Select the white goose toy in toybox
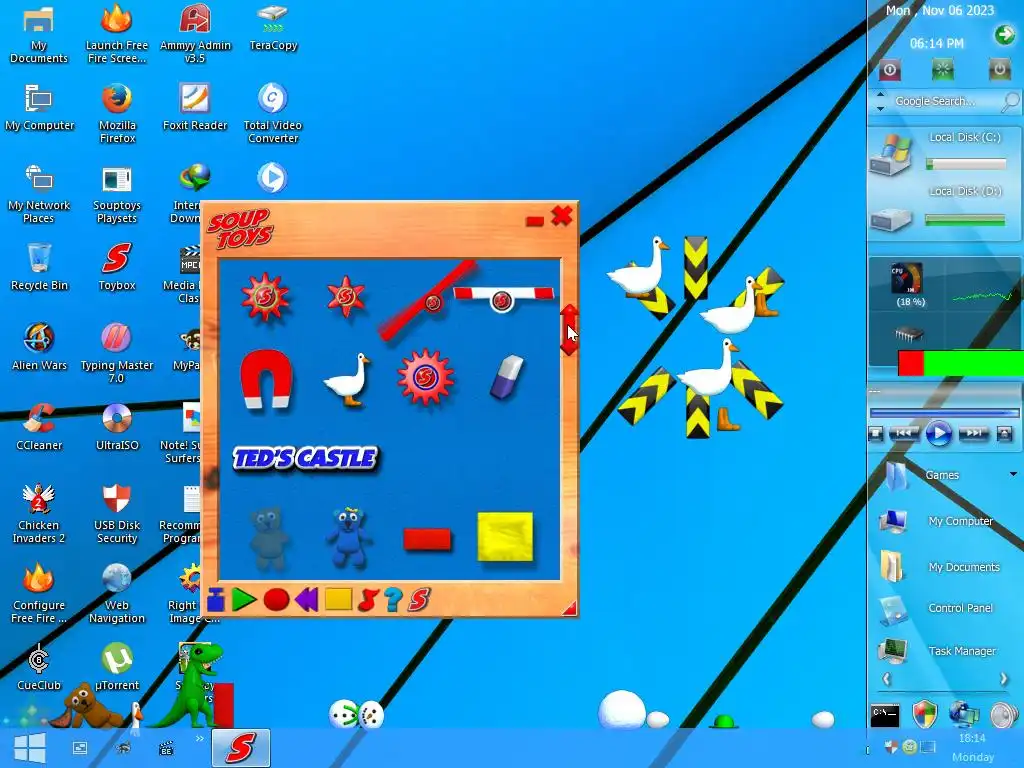This screenshot has width=1024, height=768. tap(348, 379)
